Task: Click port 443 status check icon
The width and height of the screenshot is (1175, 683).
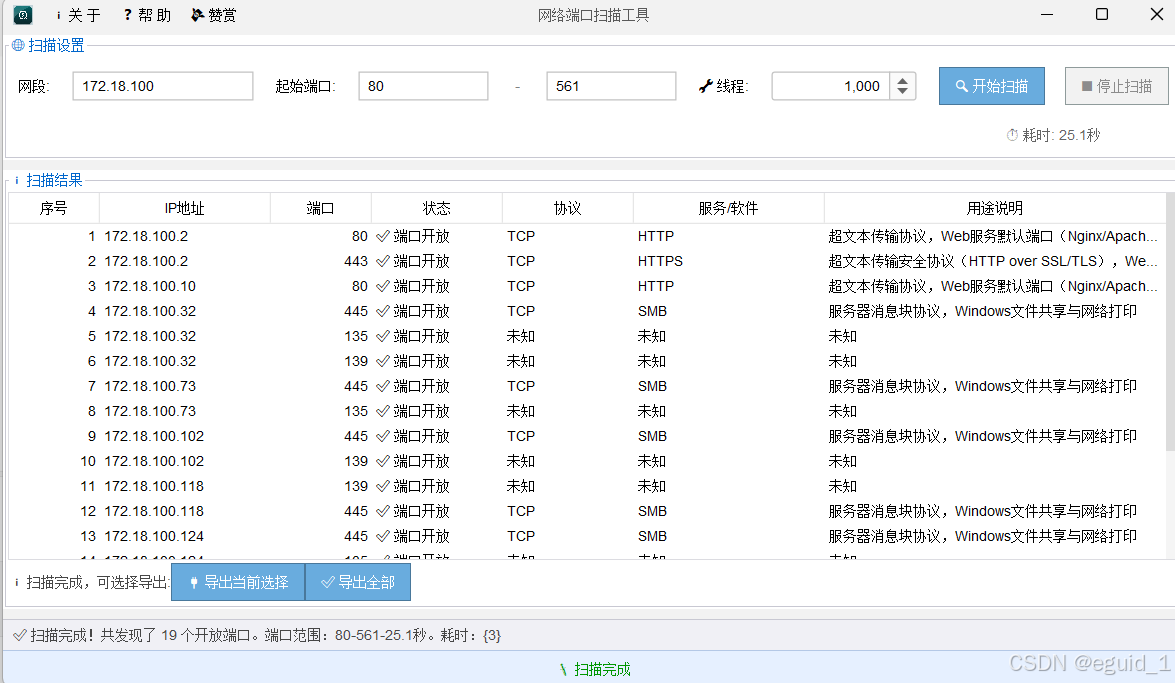Action: (x=383, y=261)
